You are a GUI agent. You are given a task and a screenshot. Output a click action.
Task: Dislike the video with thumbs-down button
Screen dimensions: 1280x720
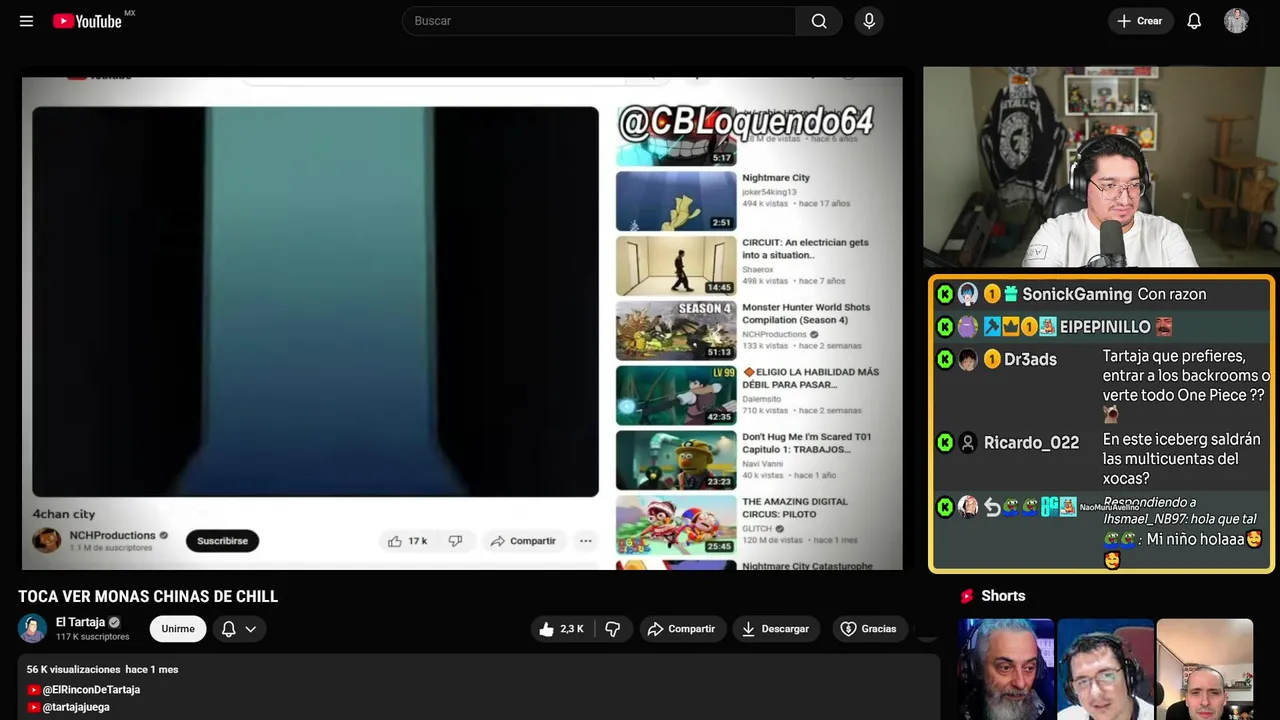coord(613,629)
